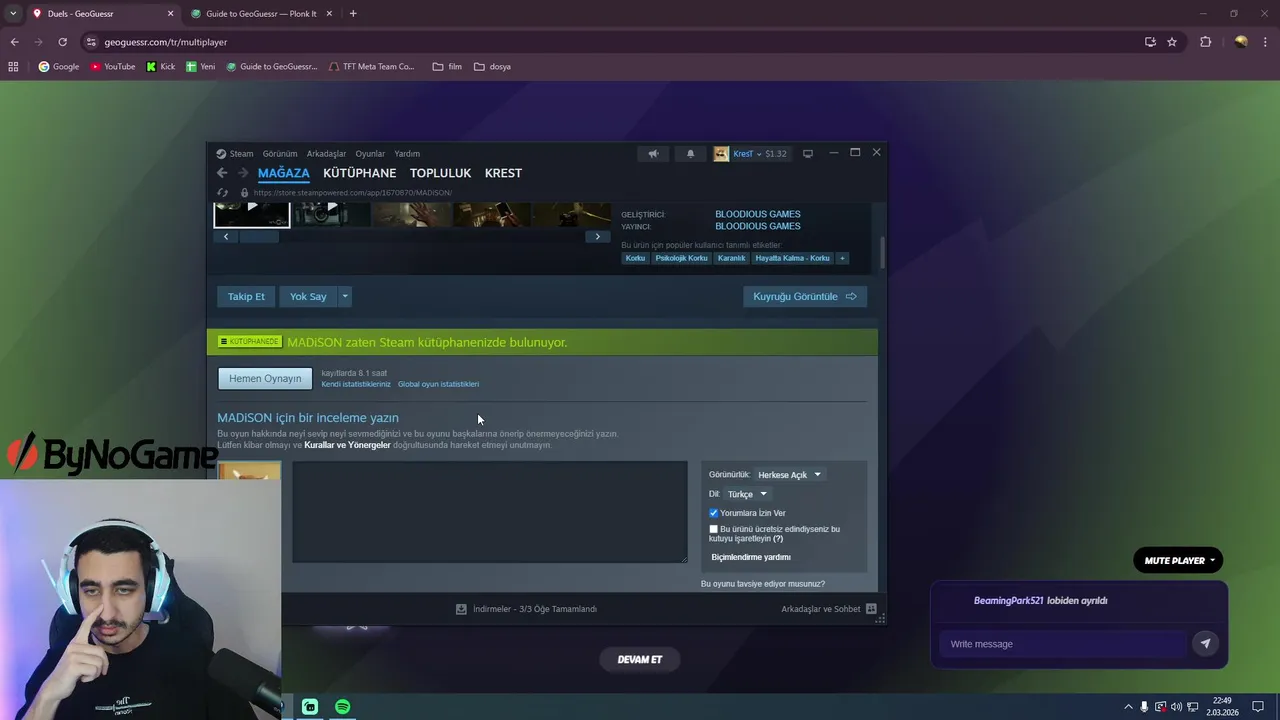Reload the Chrome page
The height and width of the screenshot is (720, 1280).
tap(62, 42)
